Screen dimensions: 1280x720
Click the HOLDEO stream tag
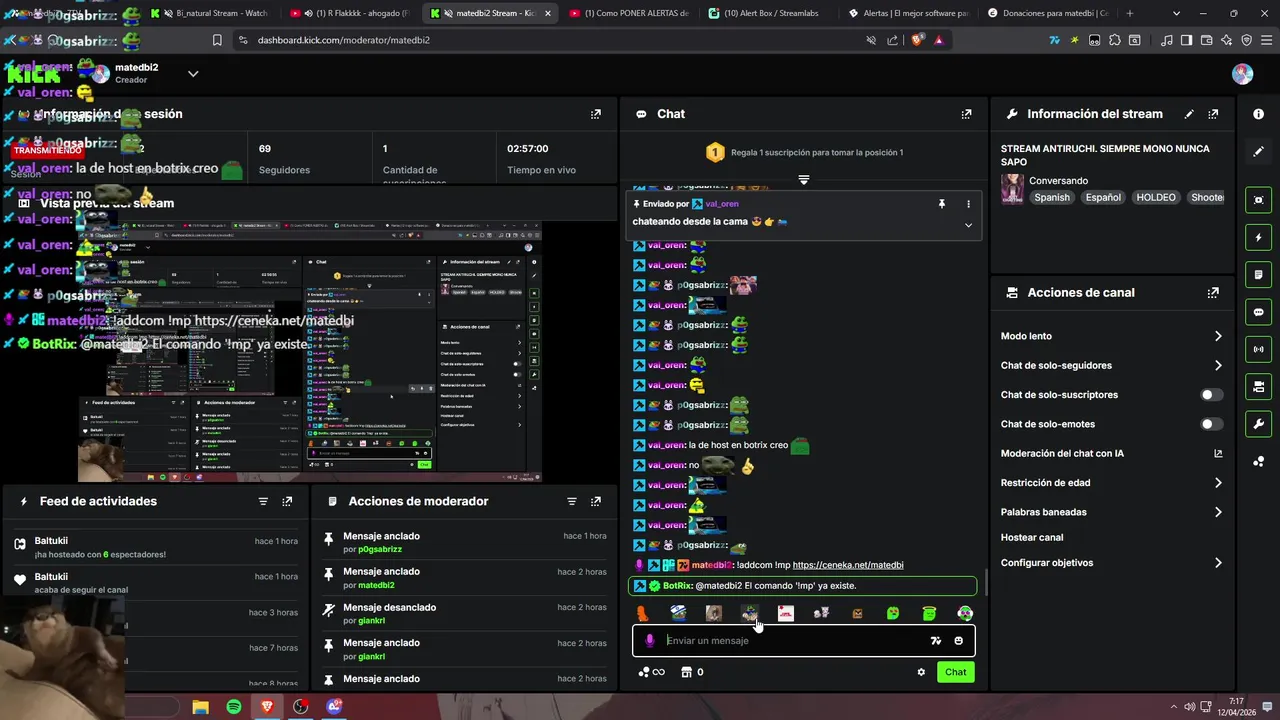1156,197
